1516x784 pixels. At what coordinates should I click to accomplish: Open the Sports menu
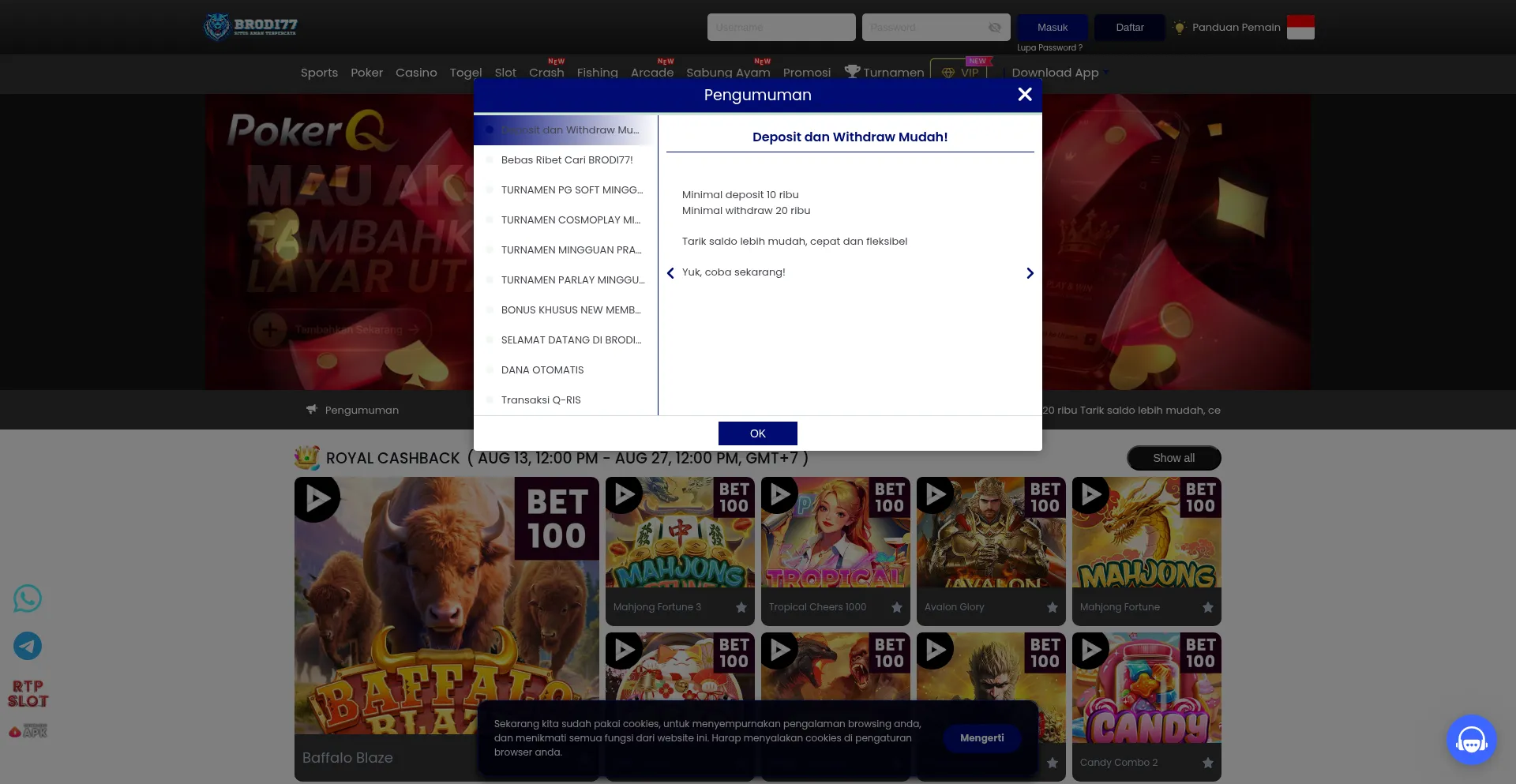[x=319, y=73]
